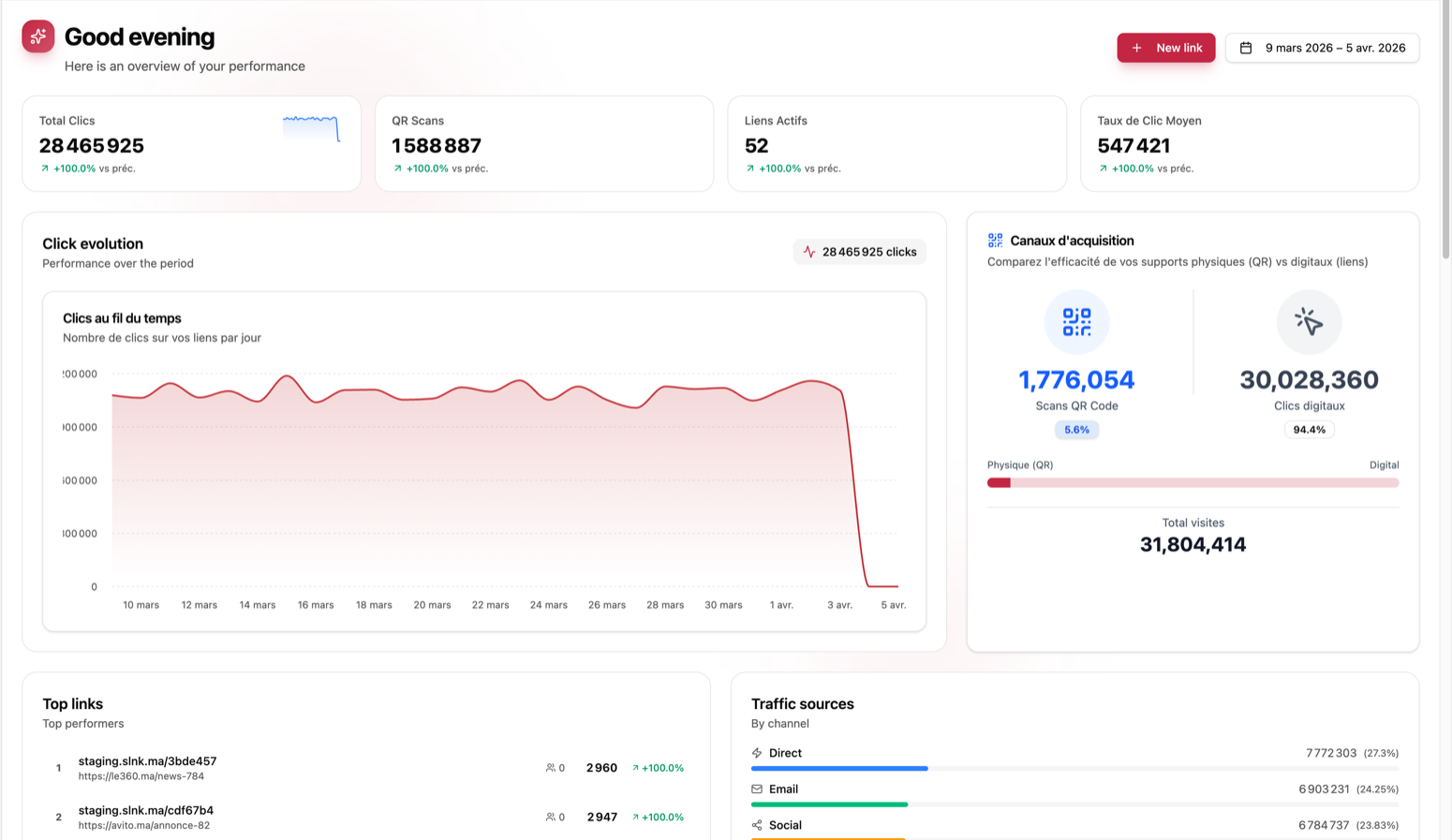Click the app logo next to Good evening
The width and height of the screenshot is (1452, 840).
tap(37, 36)
